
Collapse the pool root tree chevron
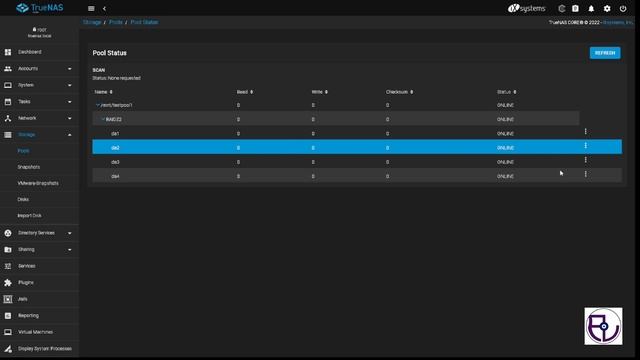(x=98, y=105)
